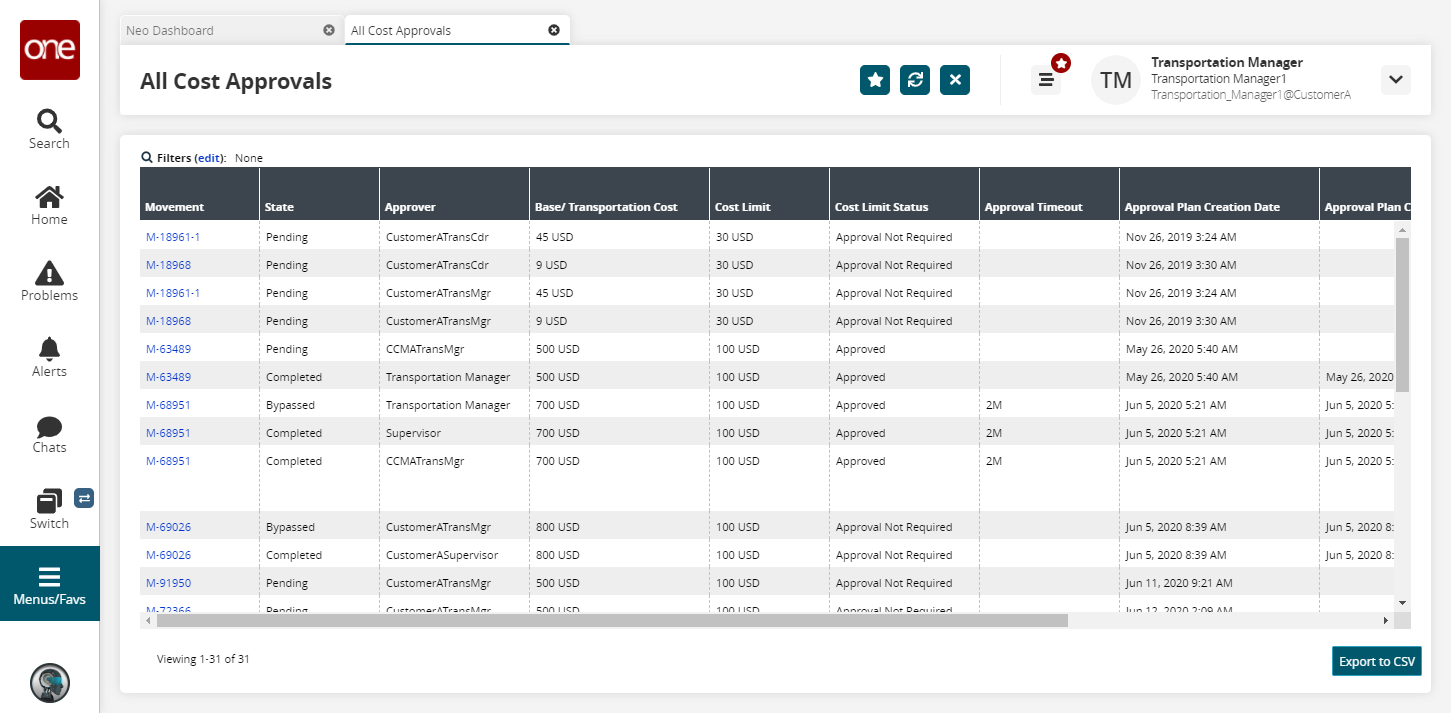This screenshot has height=713, width=1451.
Task: Open the filters edit link
Action: click(x=209, y=158)
